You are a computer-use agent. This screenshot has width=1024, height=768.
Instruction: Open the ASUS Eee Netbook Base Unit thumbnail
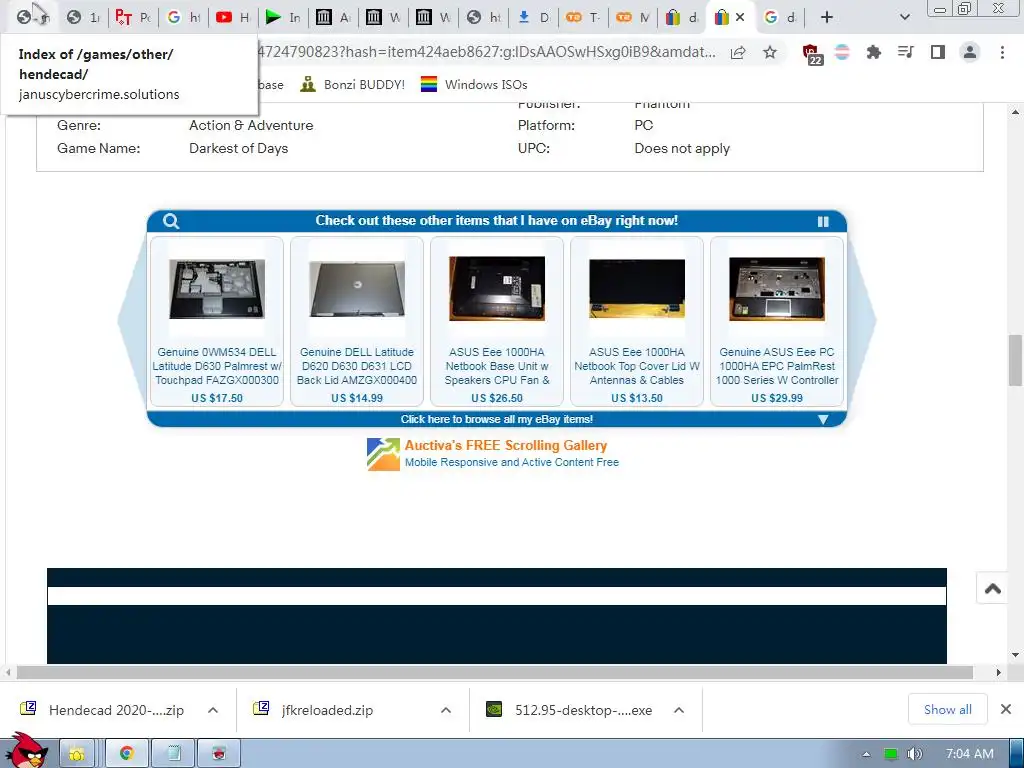tap(497, 288)
